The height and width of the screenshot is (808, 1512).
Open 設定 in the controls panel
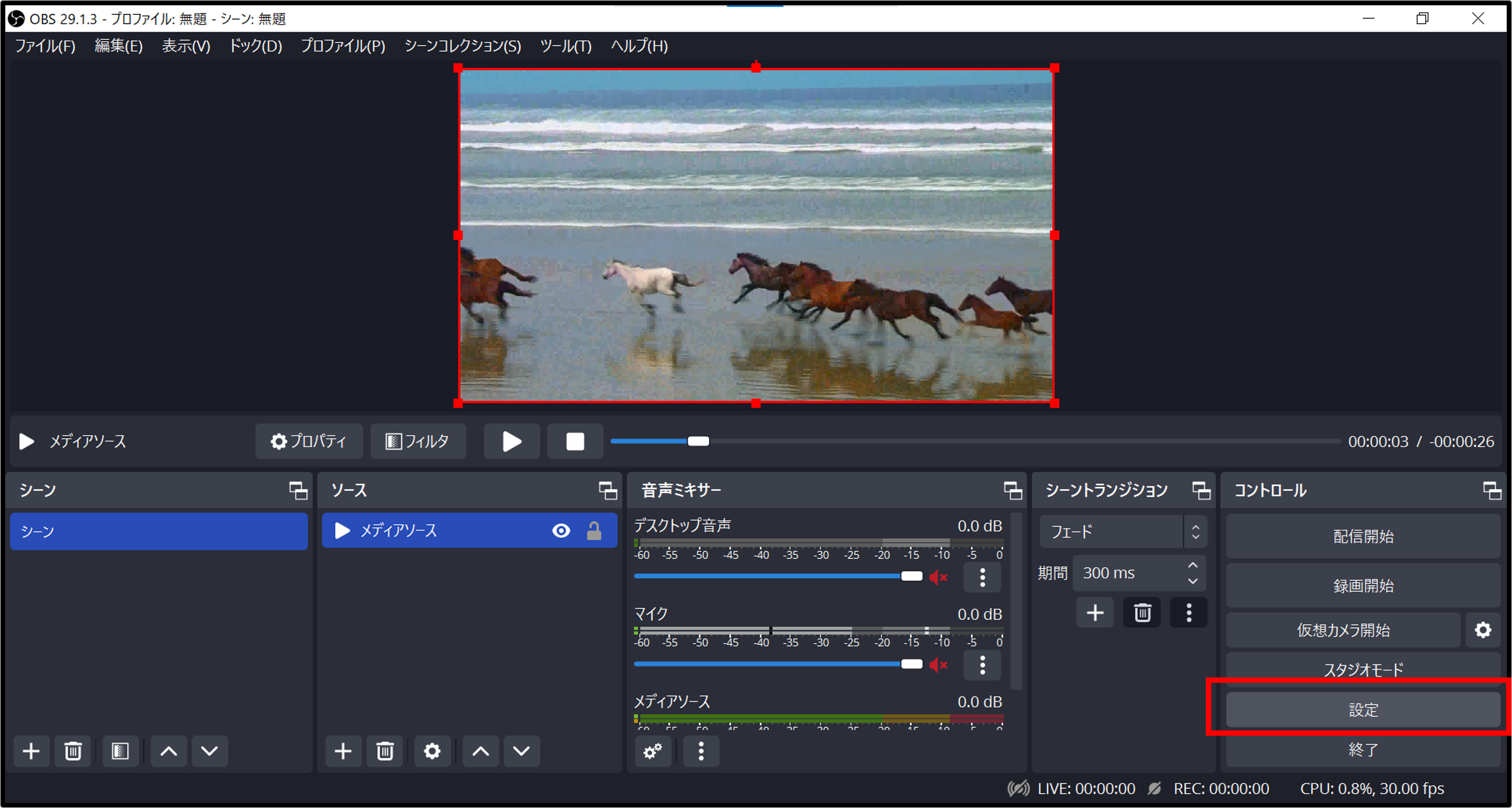1363,710
